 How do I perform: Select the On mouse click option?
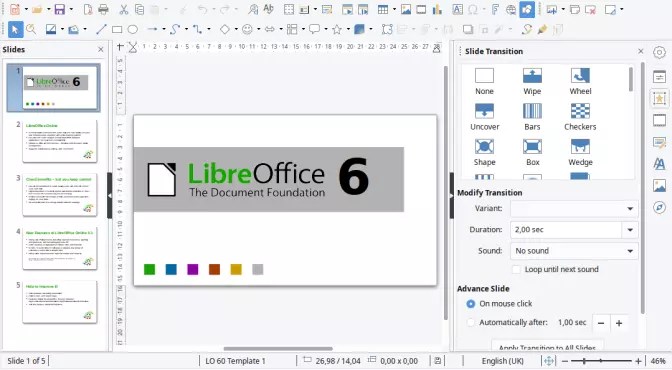point(471,304)
